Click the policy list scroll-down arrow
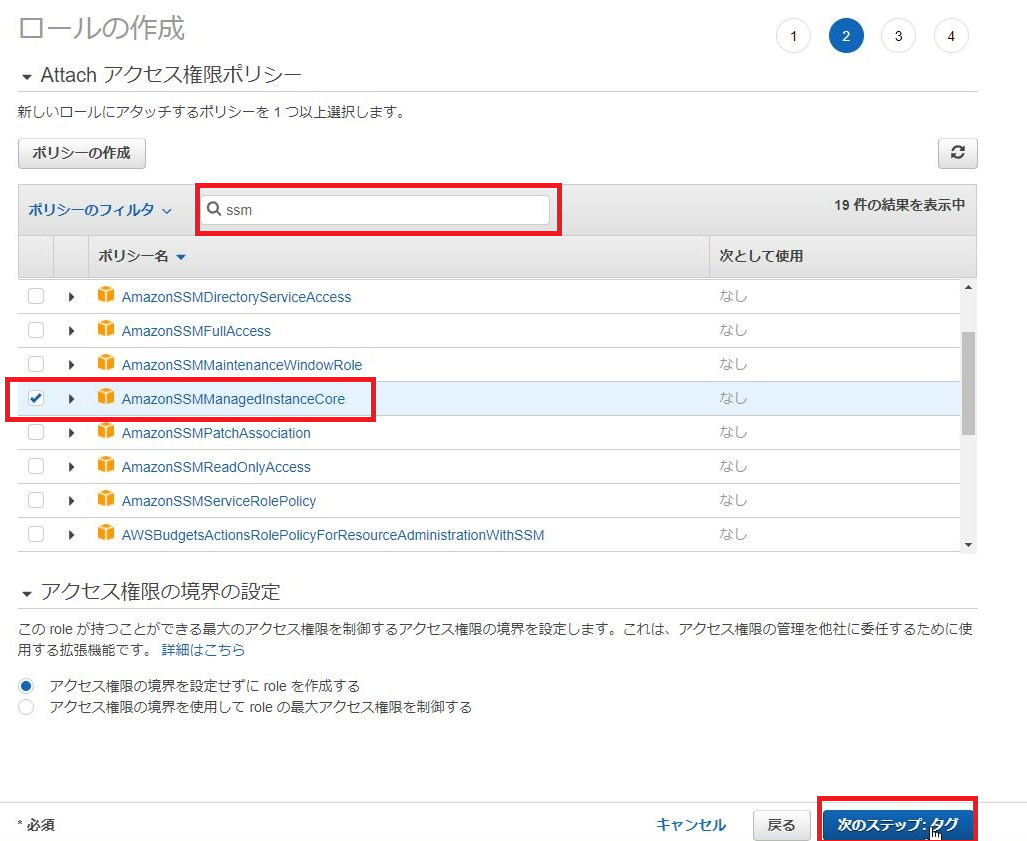The height and width of the screenshot is (841, 1027). 968,545
